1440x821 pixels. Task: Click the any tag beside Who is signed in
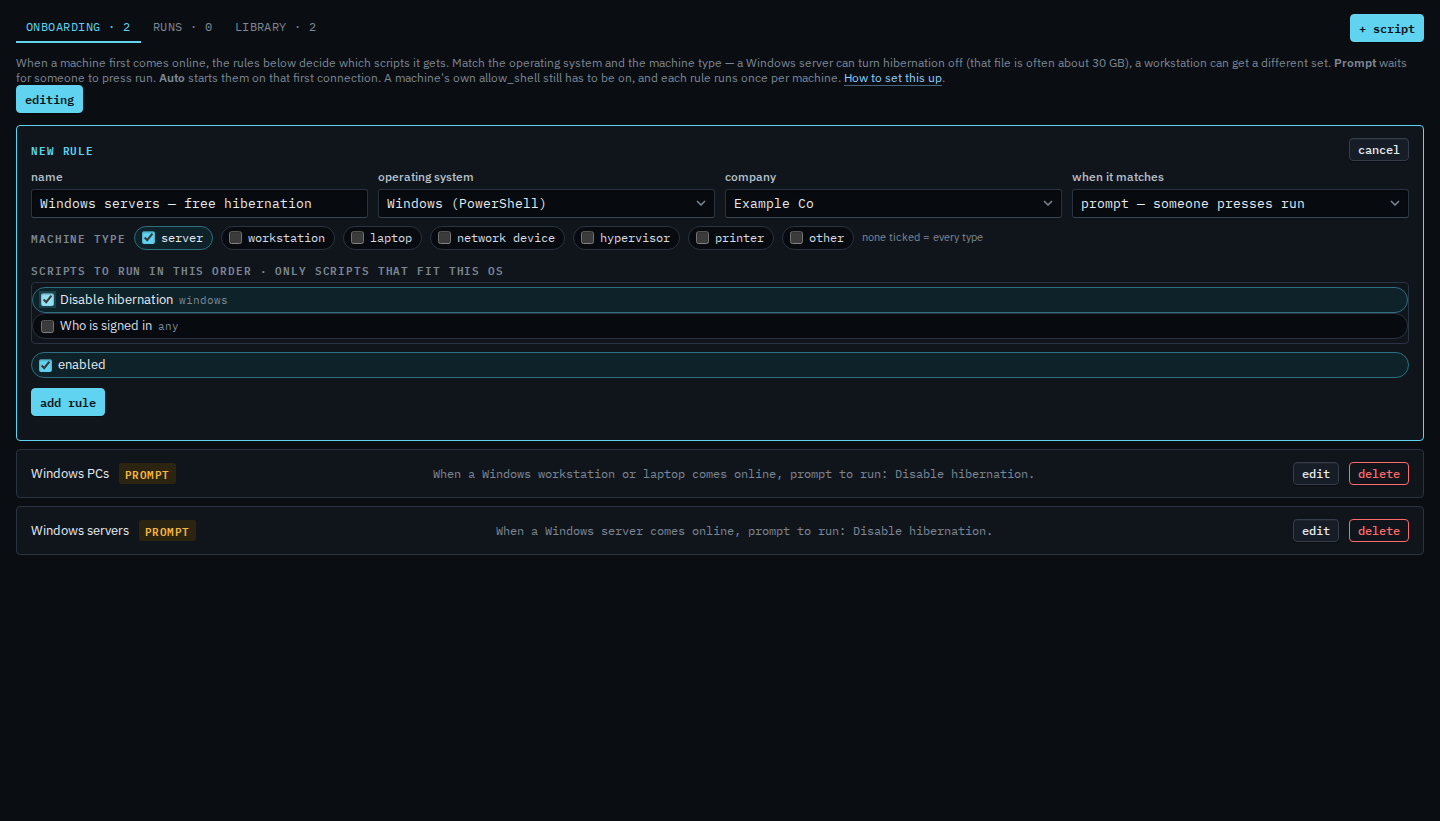168,326
